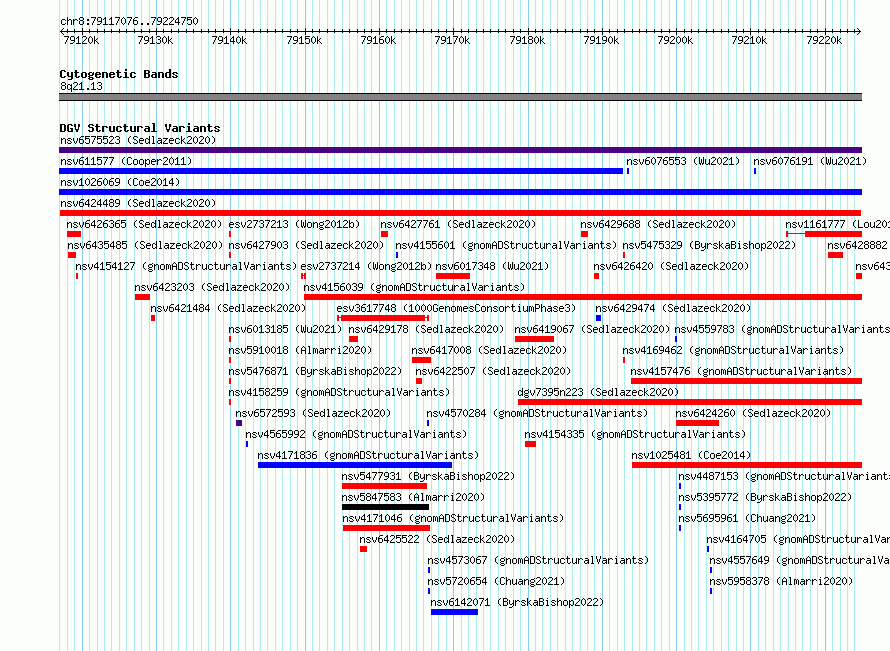Select the red nsv6419067 variant bar
The width and height of the screenshot is (890, 651).
(x=534, y=339)
